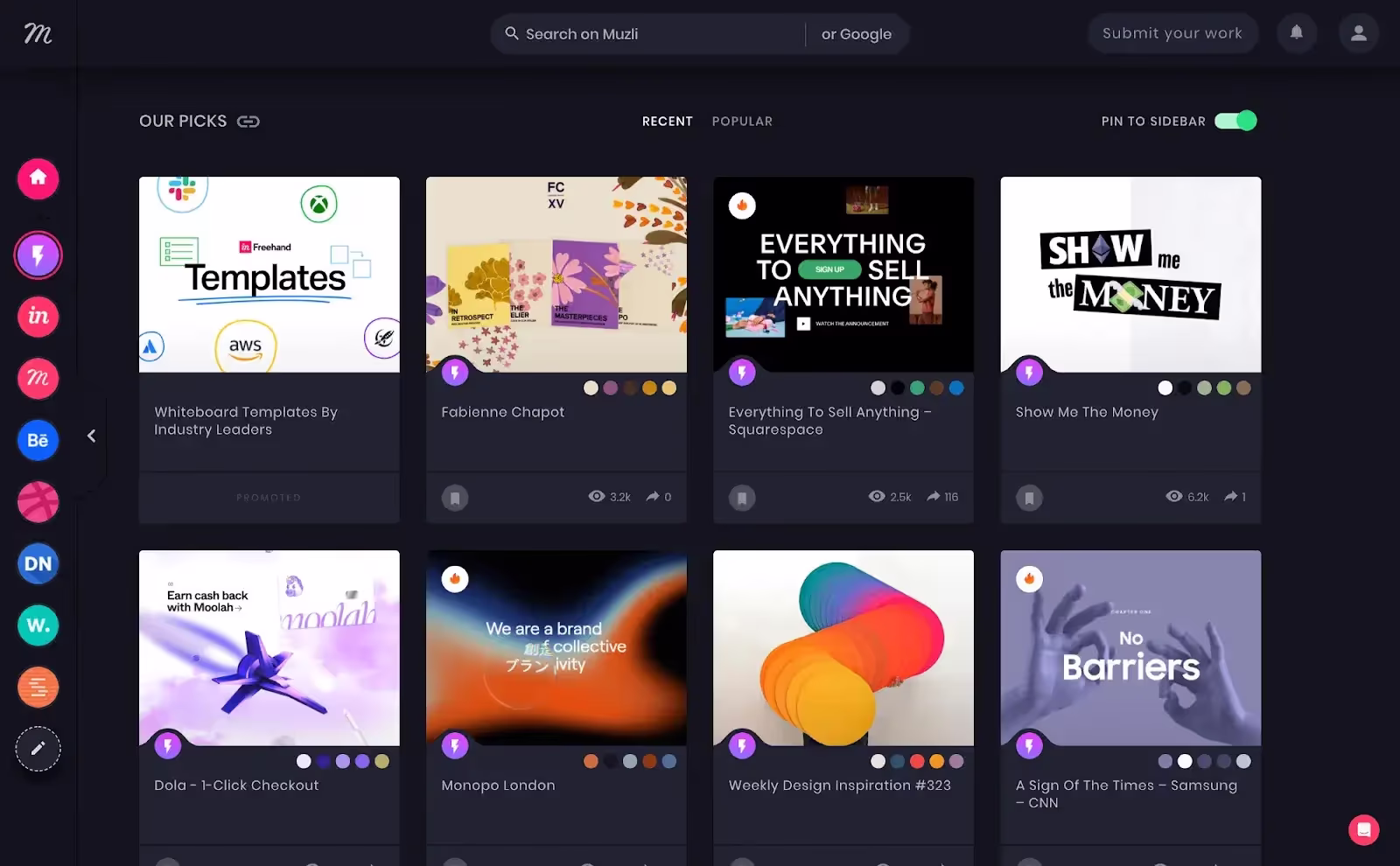
Task: Copy Our Picks link icon
Action: (x=248, y=122)
